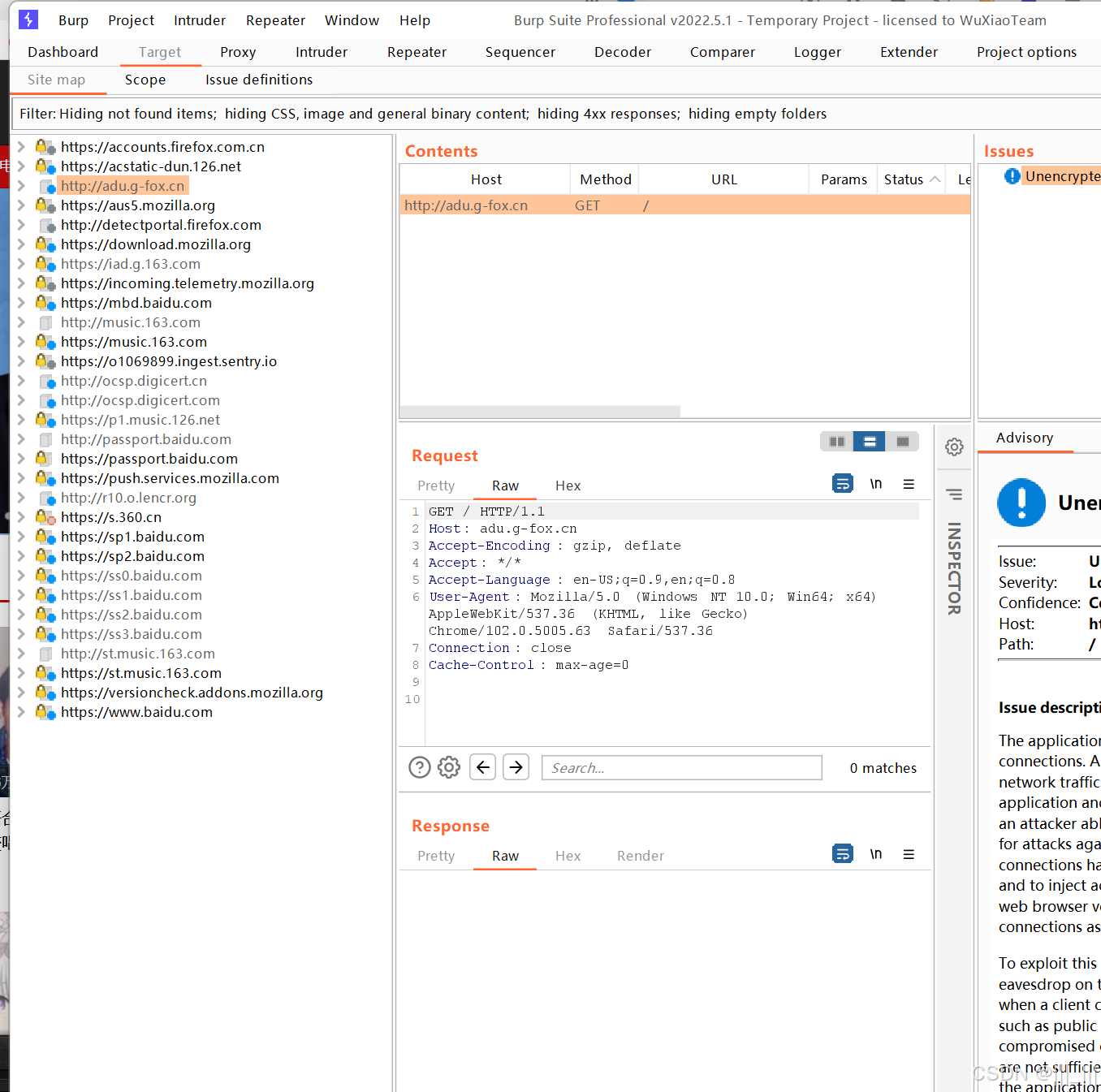The height and width of the screenshot is (1092, 1101).
Task: Open the Burp menu
Action: (73, 20)
